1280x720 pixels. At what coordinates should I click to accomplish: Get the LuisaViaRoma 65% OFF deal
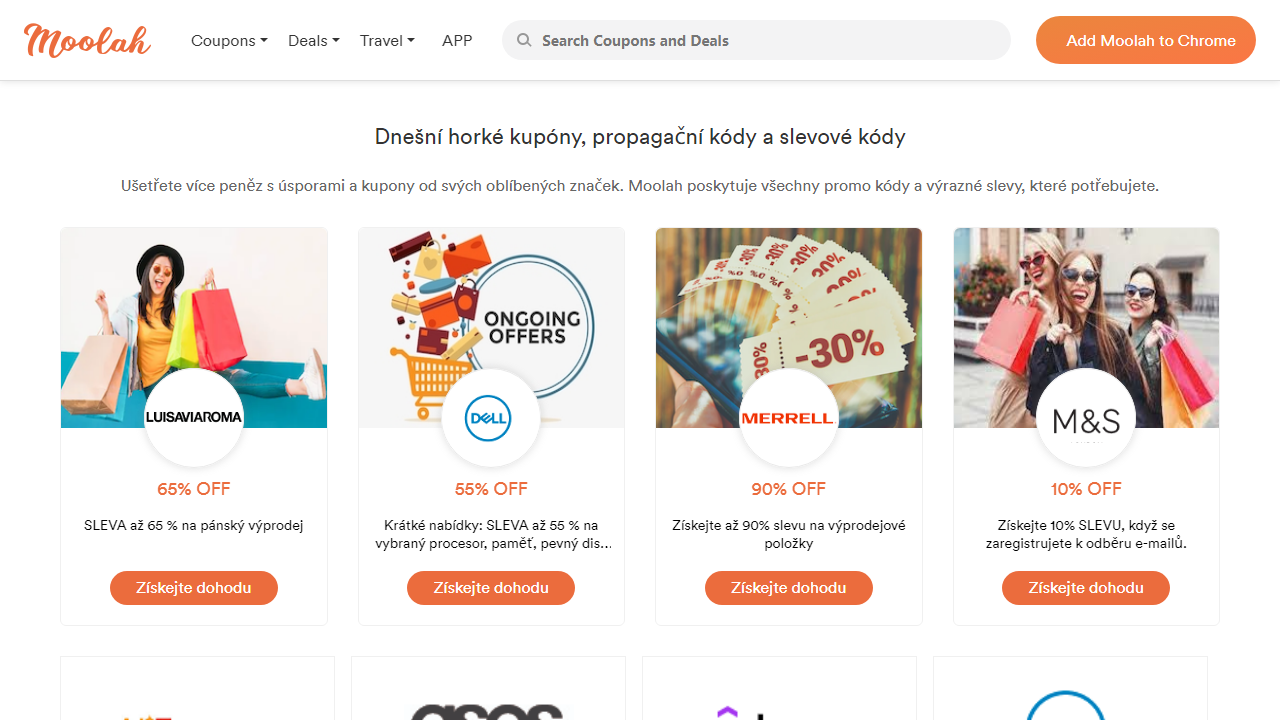[194, 588]
